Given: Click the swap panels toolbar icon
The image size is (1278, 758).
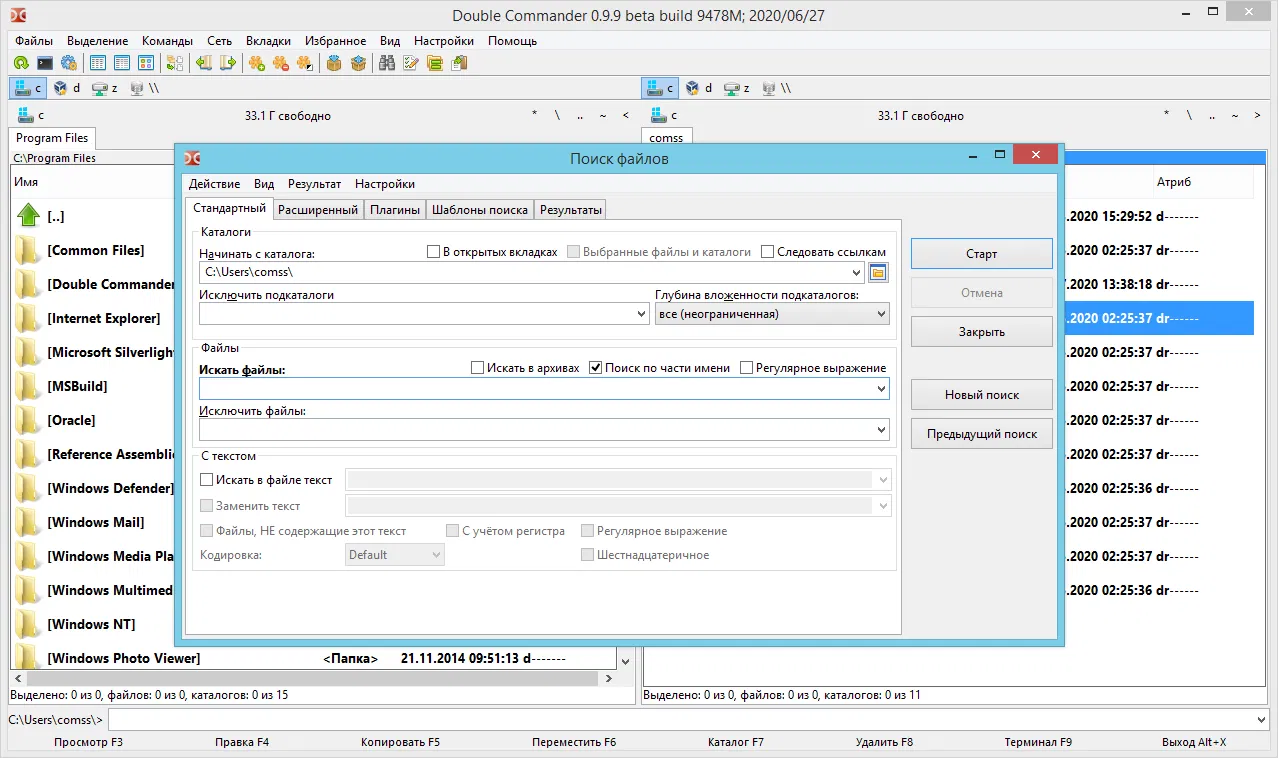Looking at the screenshot, I should [x=175, y=63].
